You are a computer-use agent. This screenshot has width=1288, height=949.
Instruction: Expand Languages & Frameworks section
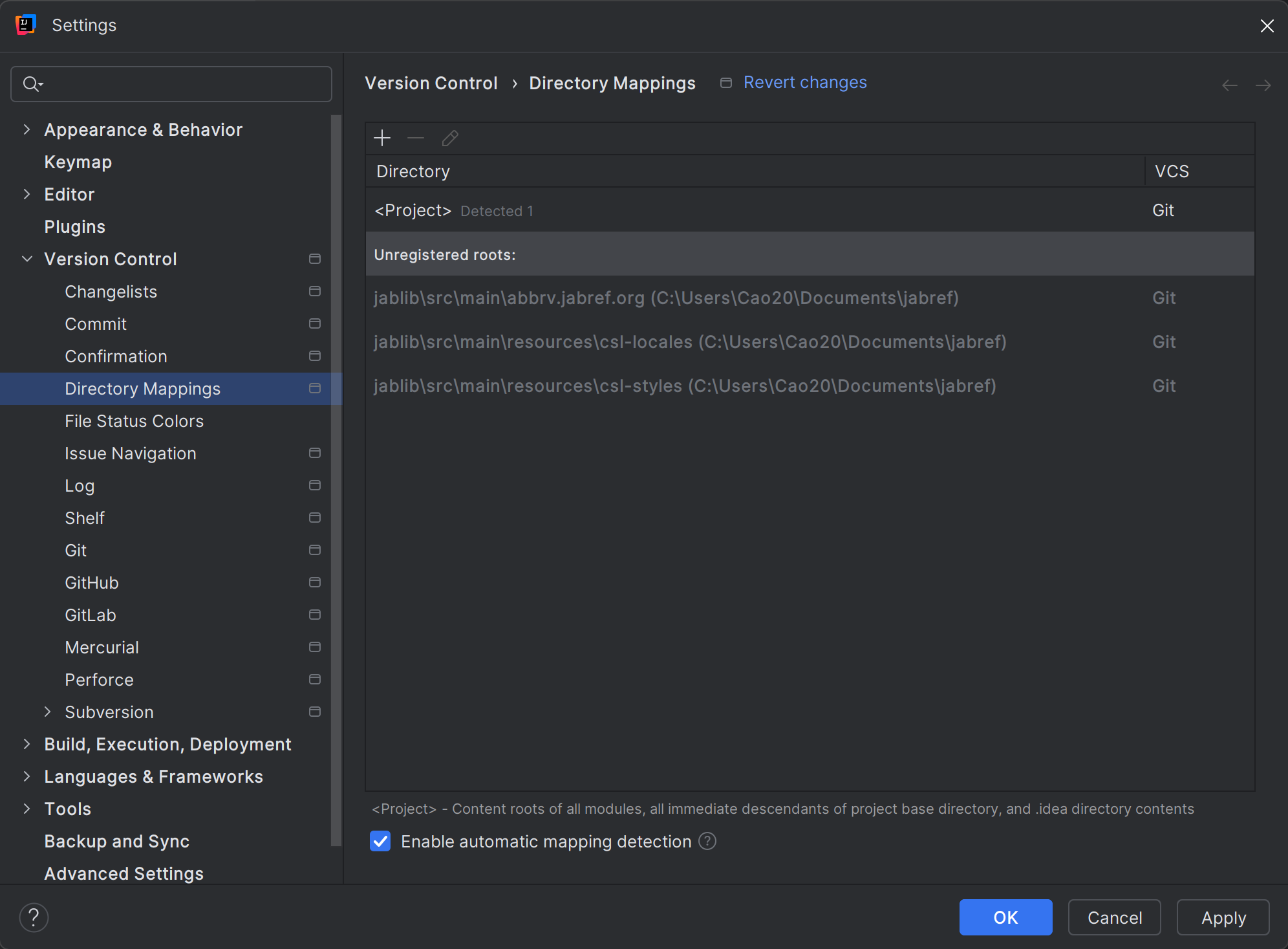(27, 776)
